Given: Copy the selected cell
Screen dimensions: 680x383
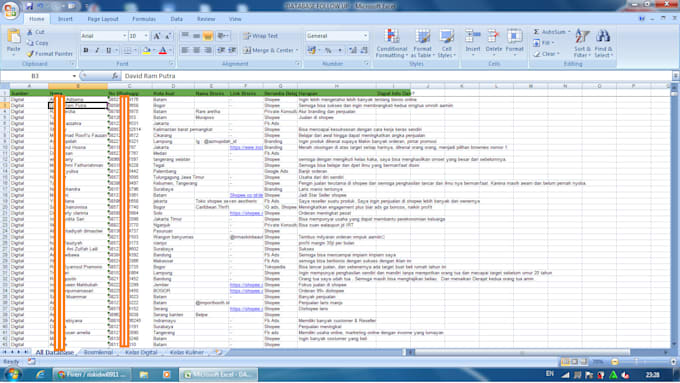Looking at the screenshot, I should point(37,43).
